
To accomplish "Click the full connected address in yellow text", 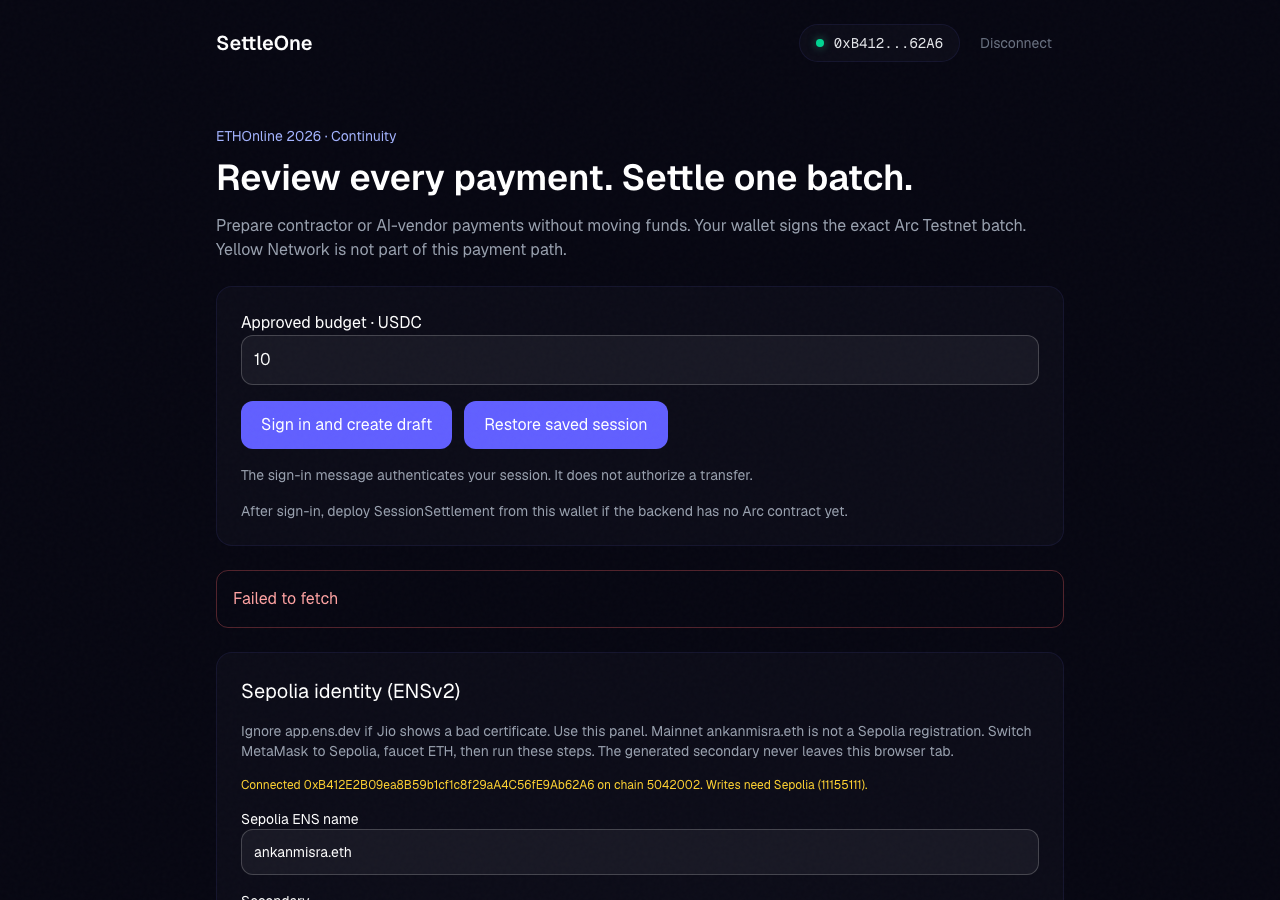I will (x=449, y=785).
